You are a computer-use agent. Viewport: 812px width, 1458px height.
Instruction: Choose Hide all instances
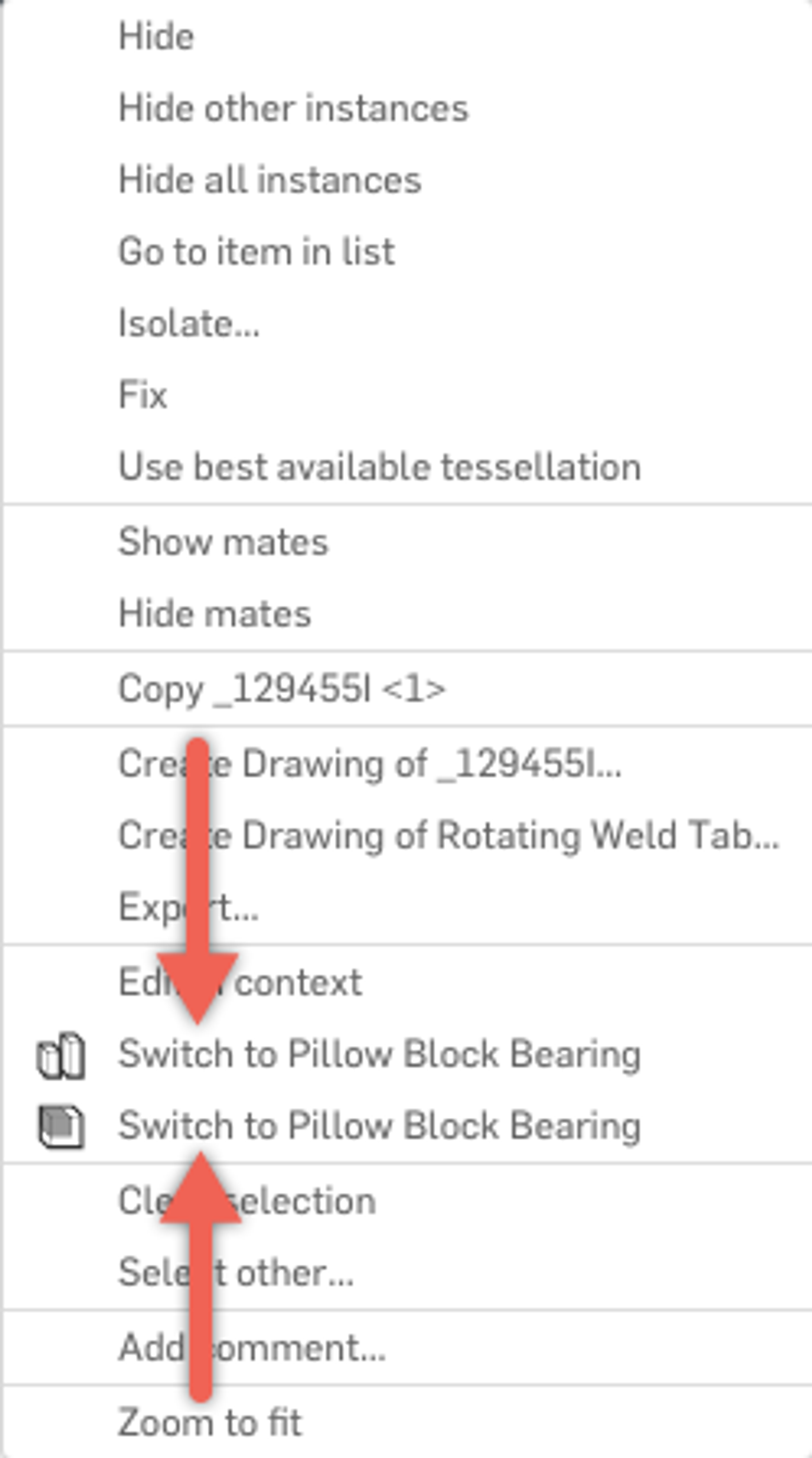[269, 180]
